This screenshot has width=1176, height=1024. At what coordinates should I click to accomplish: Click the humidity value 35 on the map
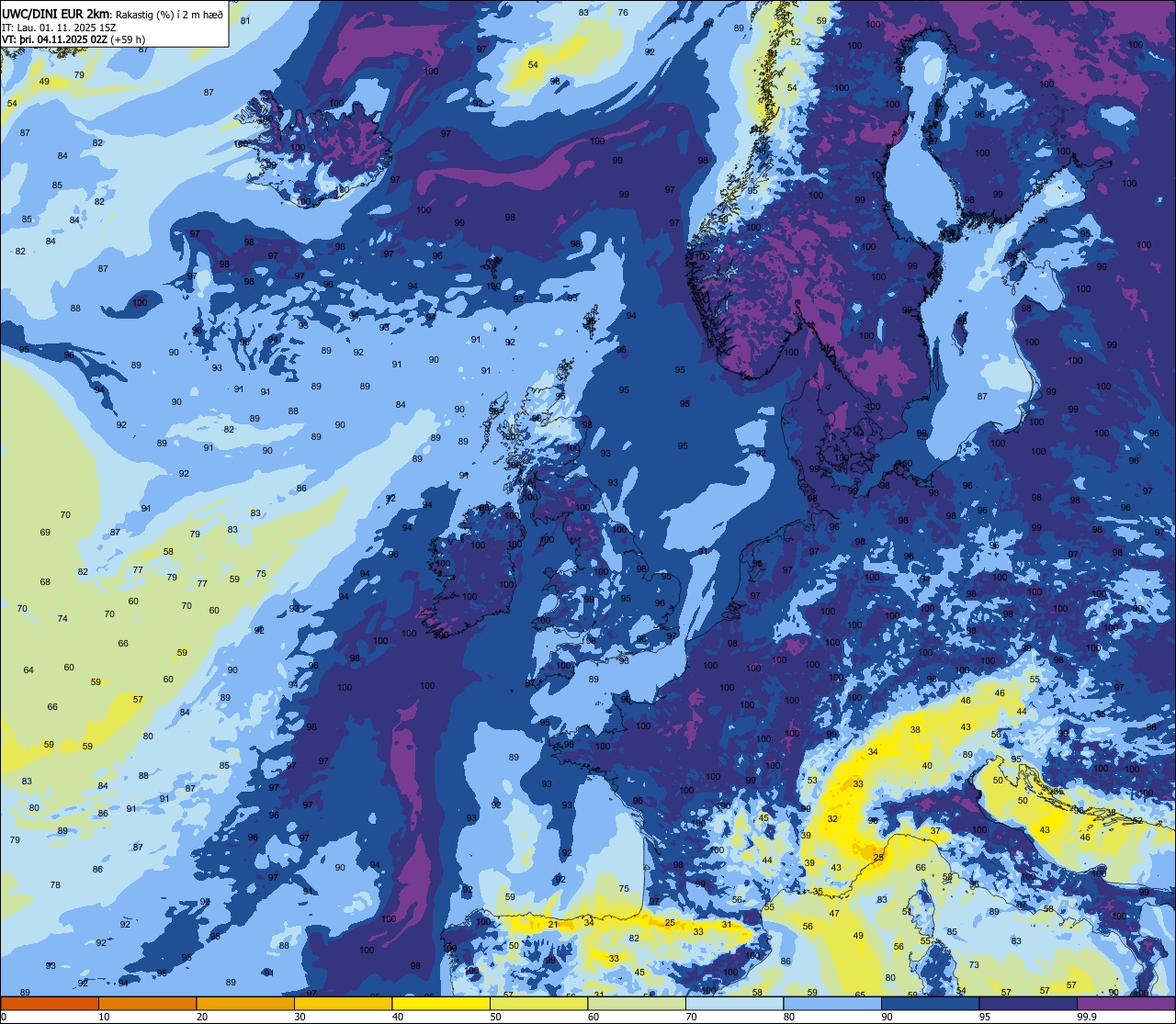(x=818, y=891)
